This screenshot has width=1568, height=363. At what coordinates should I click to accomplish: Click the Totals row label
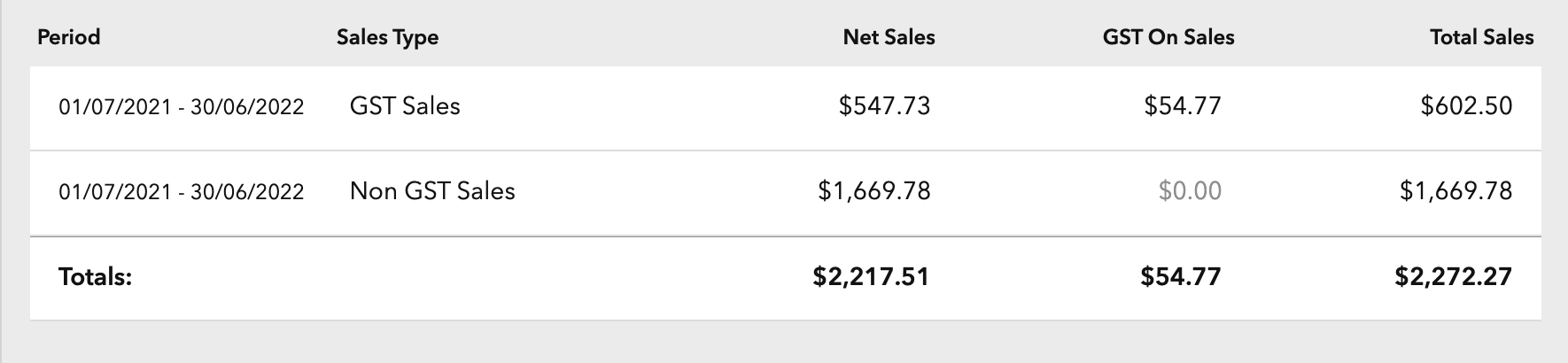pos(95,277)
